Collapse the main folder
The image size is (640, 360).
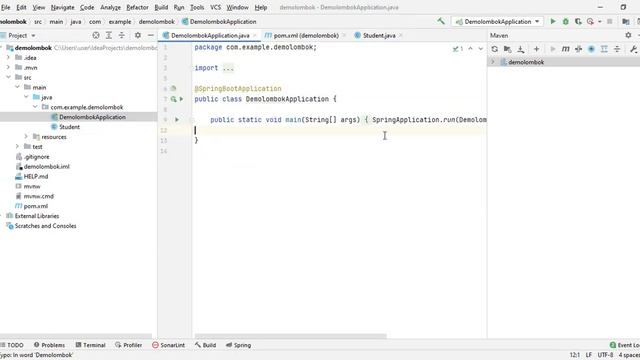17,87
